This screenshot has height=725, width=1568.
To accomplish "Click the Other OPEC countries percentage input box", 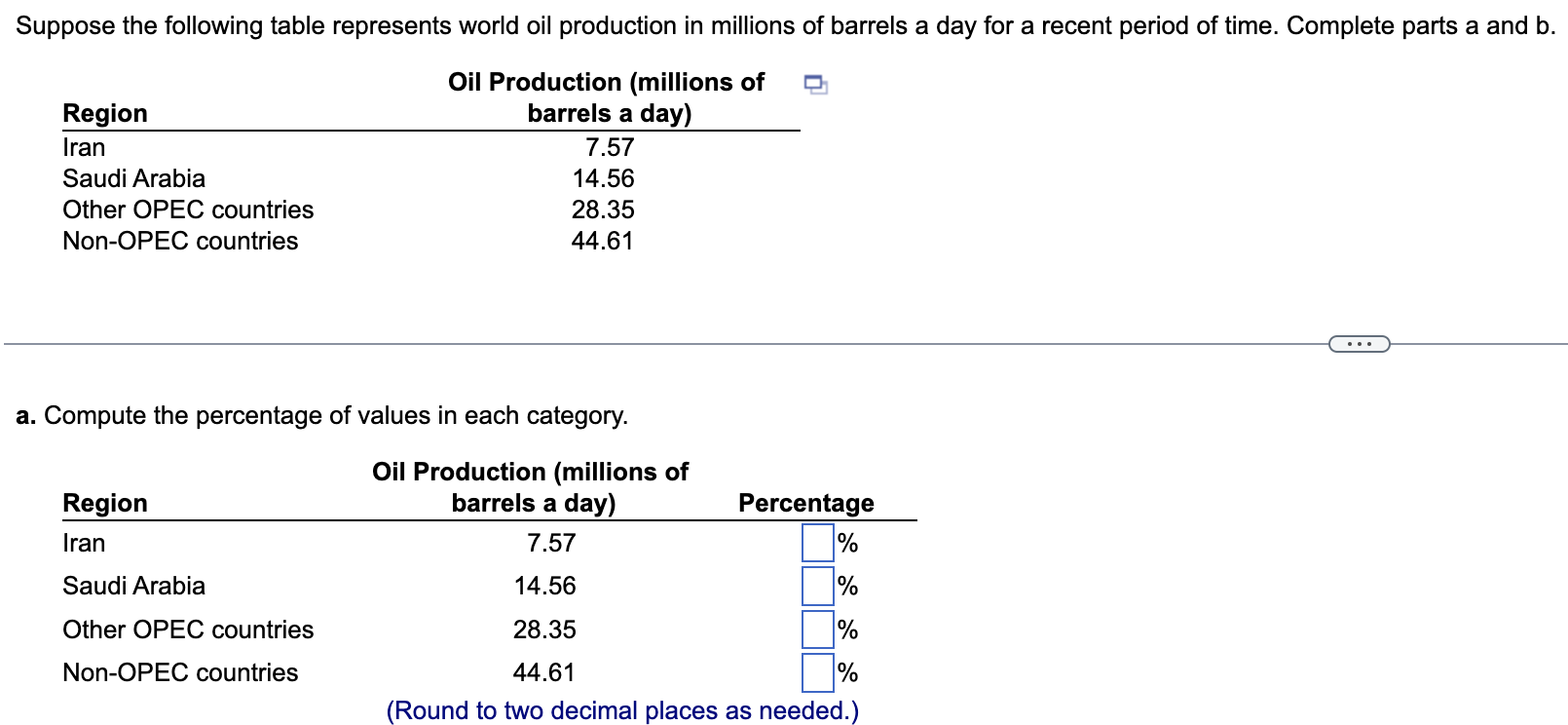I will pos(817,630).
